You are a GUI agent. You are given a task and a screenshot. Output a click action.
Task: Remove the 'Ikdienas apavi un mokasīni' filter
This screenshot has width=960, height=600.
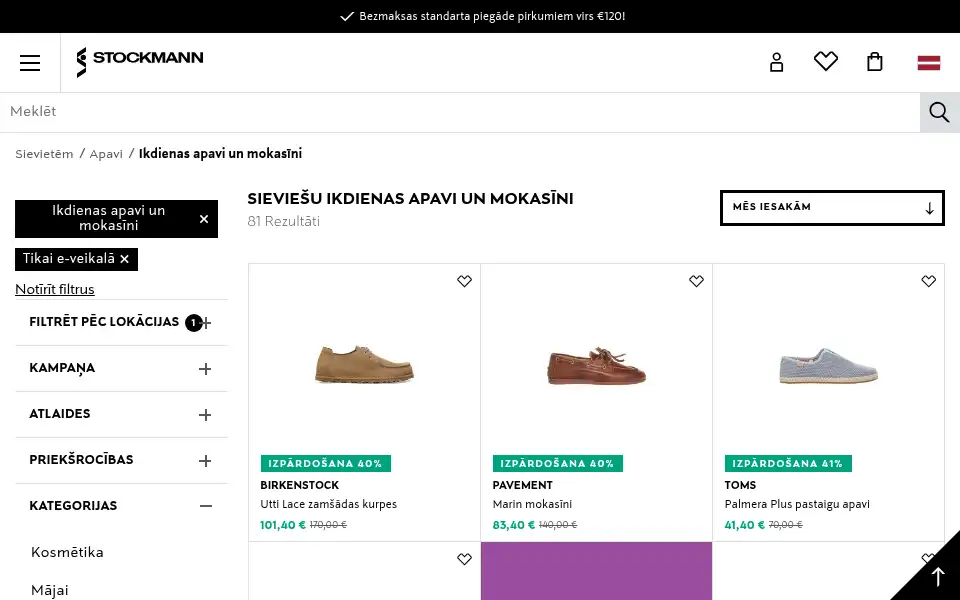[x=204, y=219]
